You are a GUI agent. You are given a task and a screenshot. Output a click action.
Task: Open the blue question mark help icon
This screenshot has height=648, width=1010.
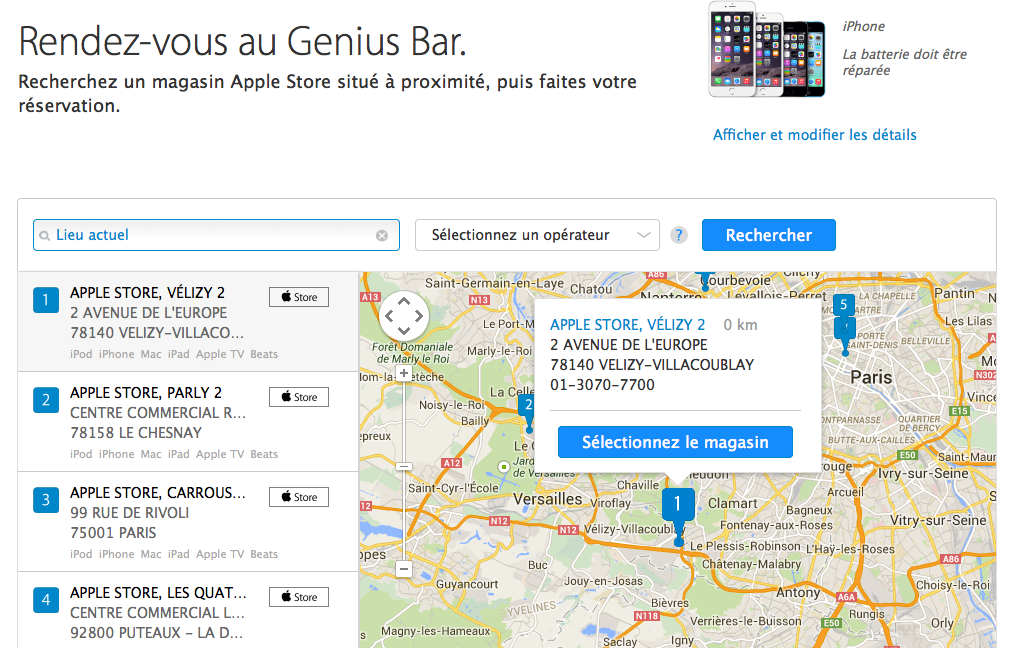(678, 235)
